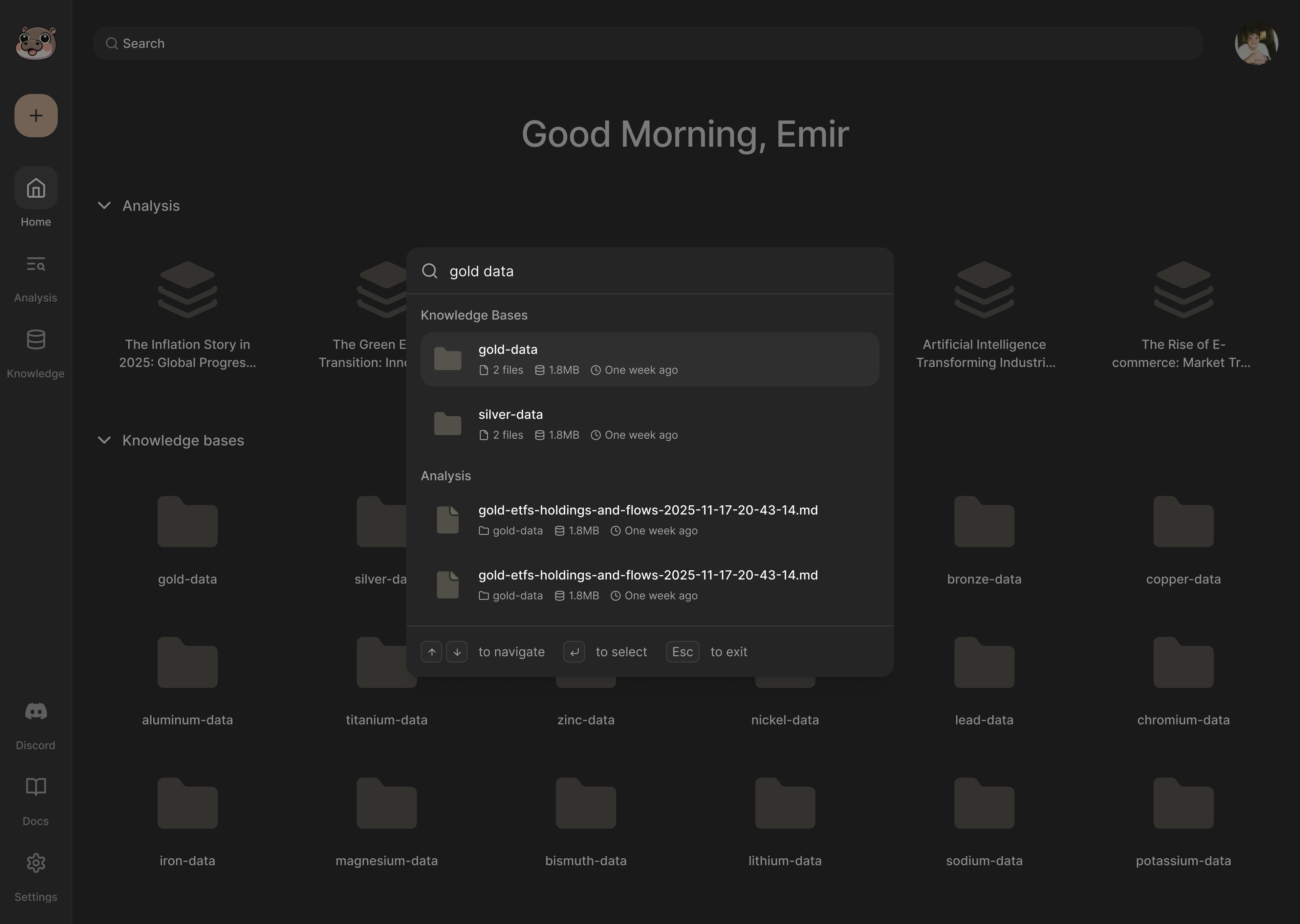Collapse the Analysis section chevron
The height and width of the screenshot is (924, 1300).
tap(104, 205)
